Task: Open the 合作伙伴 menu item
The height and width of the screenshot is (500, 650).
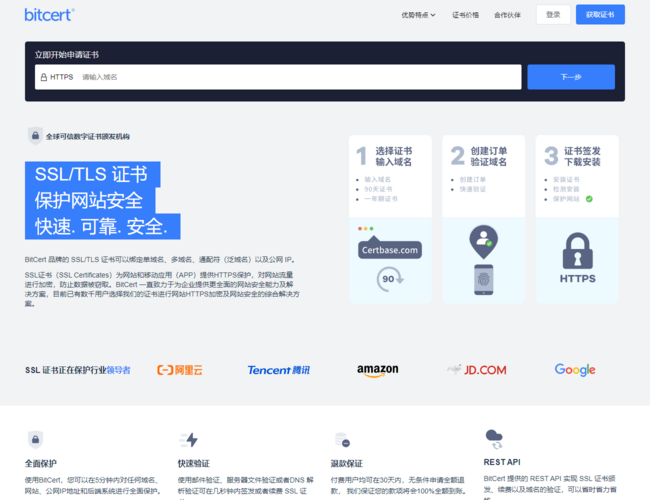Action: click(x=507, y=15)
